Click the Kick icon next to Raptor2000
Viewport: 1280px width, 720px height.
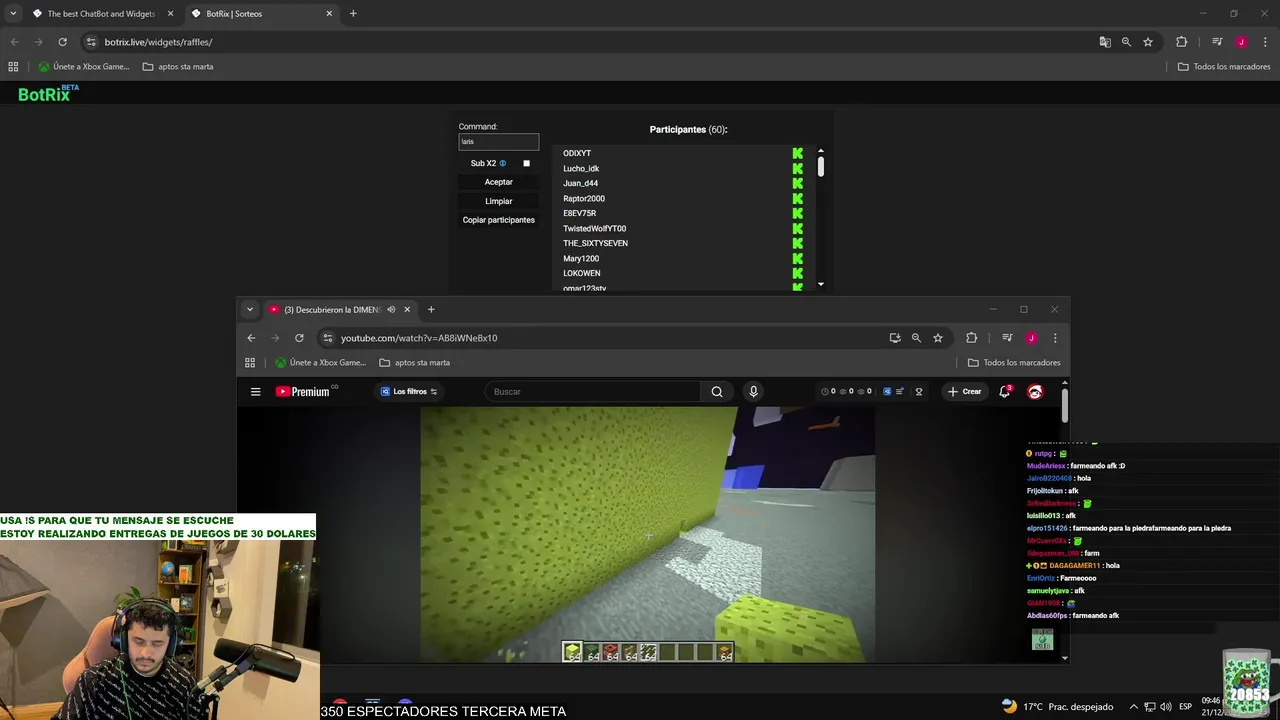pos(797,198)
